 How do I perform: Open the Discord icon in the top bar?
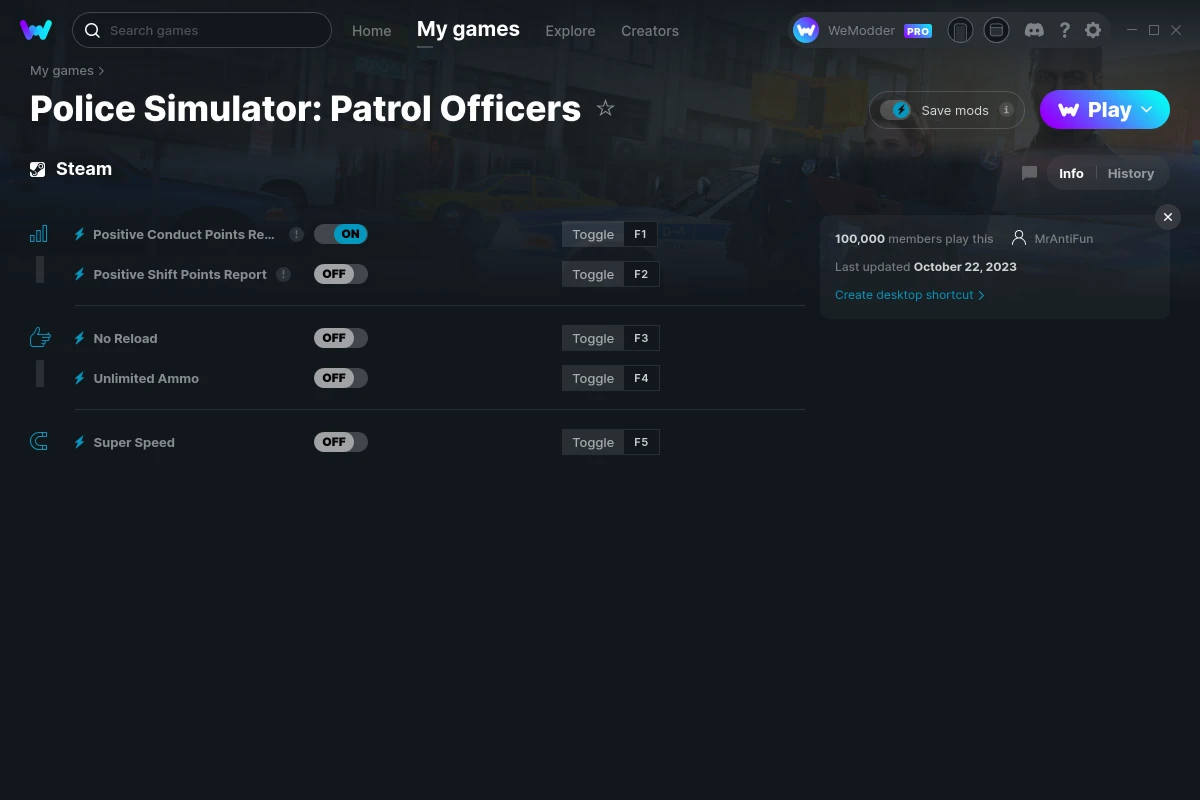coord(1034,30)
